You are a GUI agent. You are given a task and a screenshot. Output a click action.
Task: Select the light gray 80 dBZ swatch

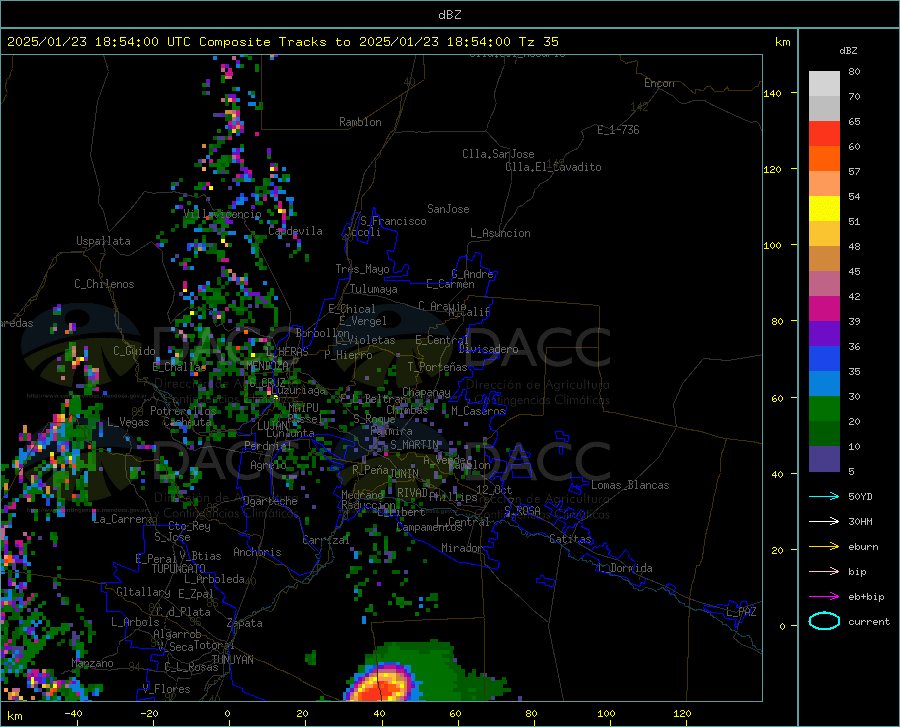coord(824,84)
